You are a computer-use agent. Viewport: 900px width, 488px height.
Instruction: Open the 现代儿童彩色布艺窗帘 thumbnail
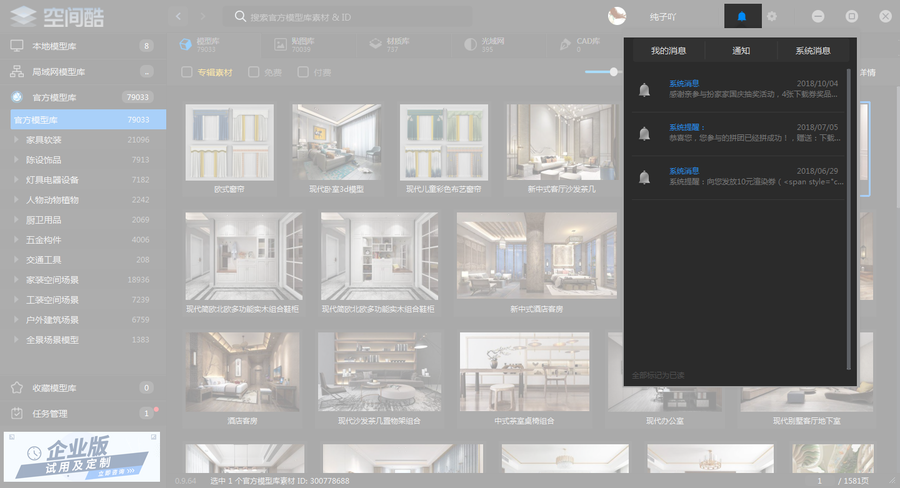[x=444, y=142]
